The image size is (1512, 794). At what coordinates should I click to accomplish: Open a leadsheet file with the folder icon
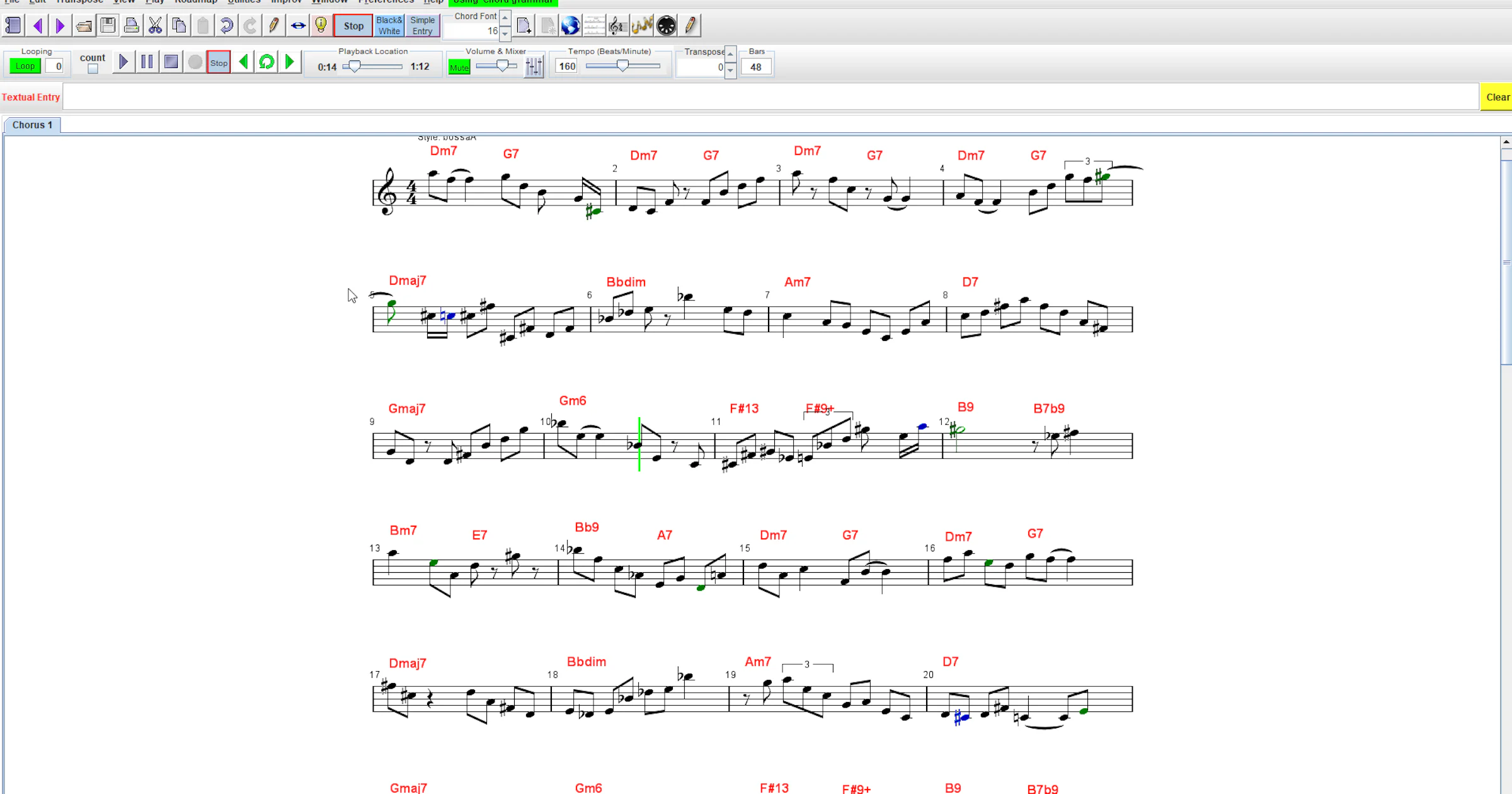[x=84, y=26]
